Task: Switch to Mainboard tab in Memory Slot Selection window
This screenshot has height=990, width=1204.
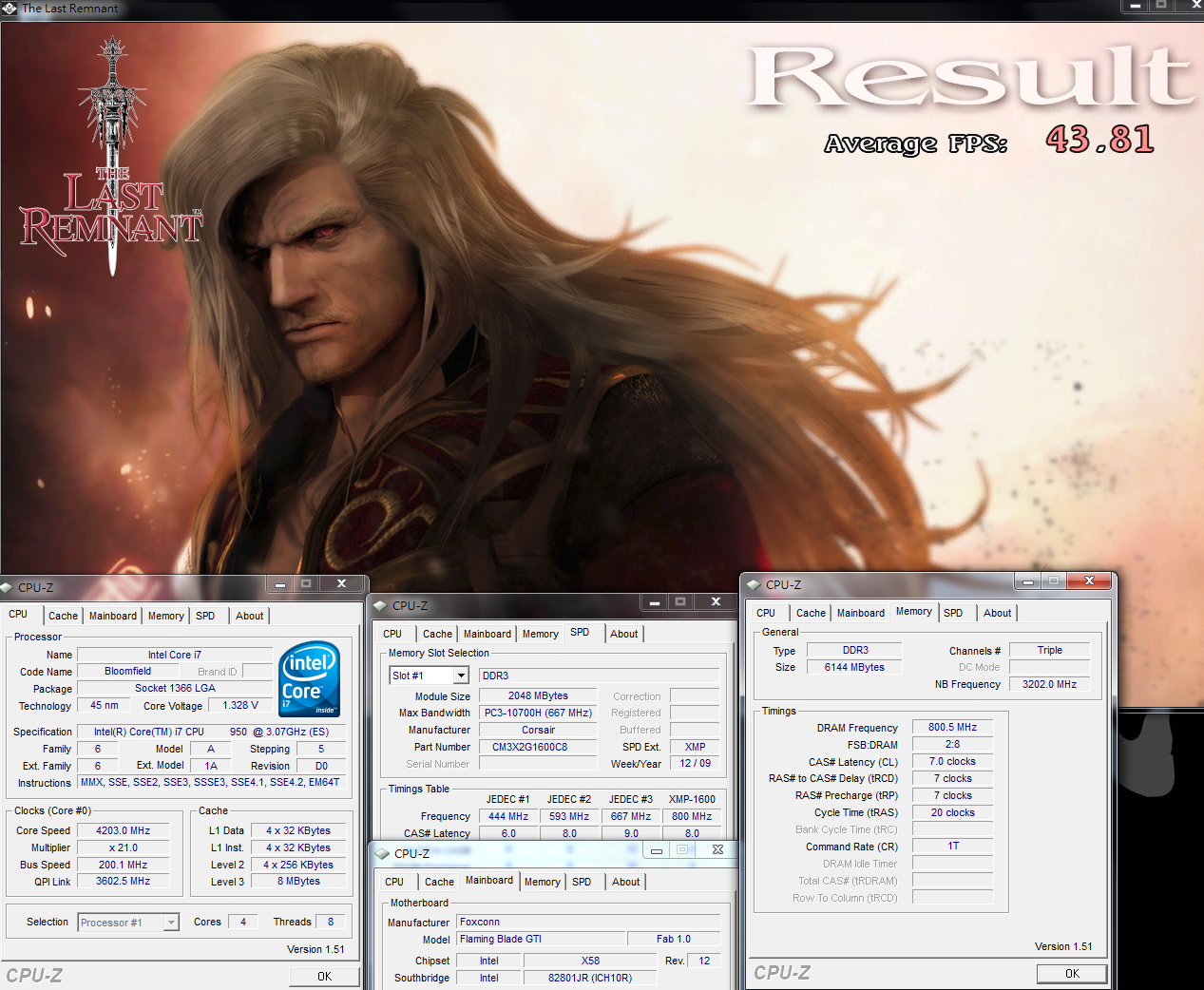Action: (487, 634)
